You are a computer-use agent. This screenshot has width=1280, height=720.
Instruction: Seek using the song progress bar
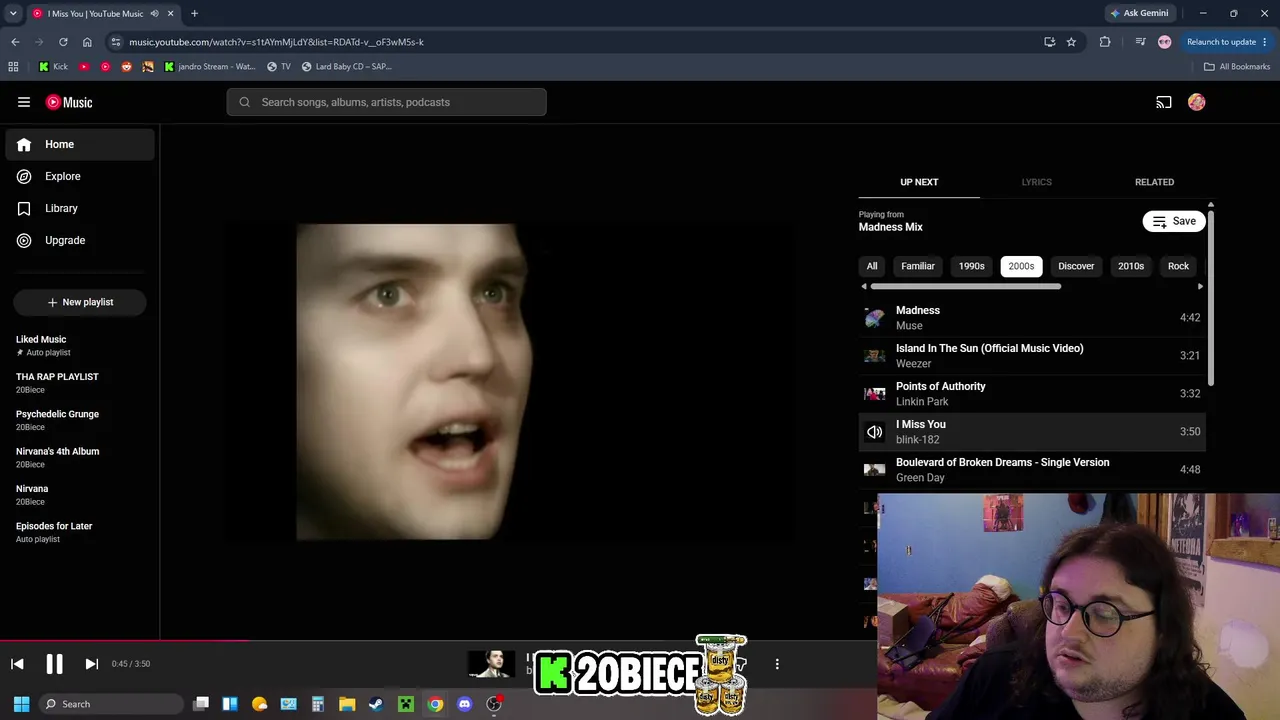438,640
